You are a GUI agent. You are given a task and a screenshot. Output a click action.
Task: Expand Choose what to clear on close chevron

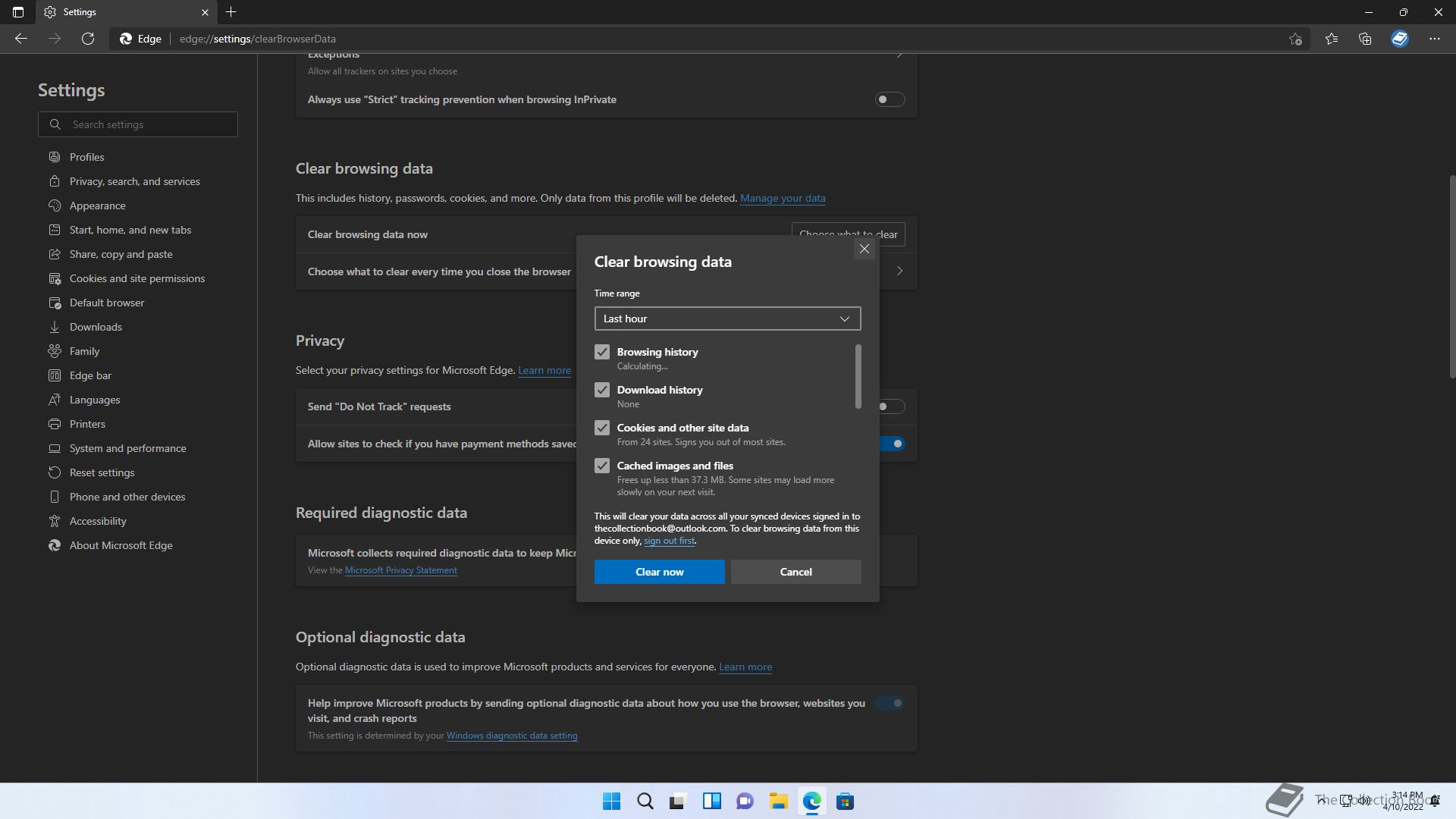(899, 271)
